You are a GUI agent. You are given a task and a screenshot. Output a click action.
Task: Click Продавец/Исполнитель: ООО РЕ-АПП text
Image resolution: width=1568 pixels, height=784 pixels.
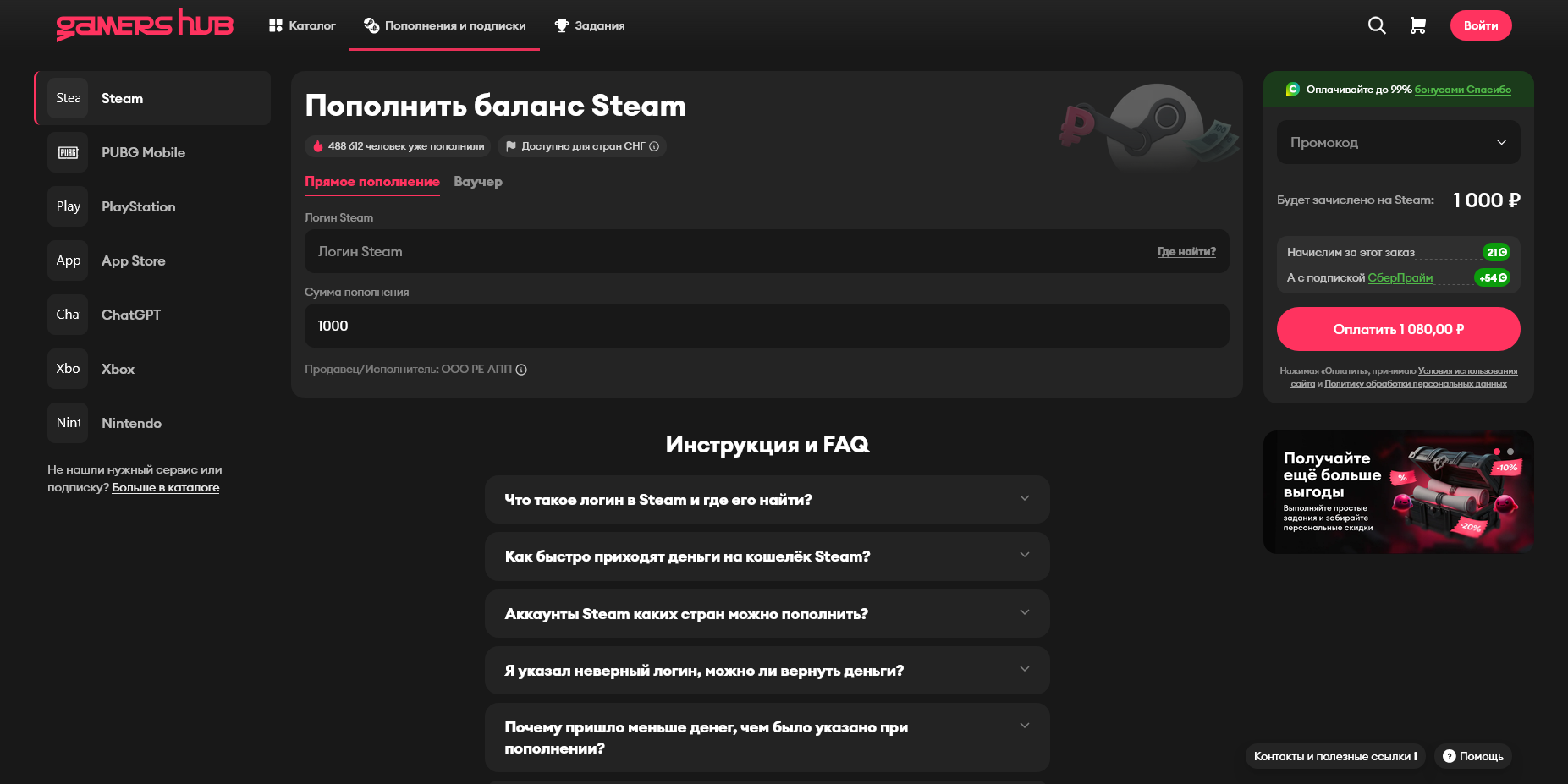409,370
